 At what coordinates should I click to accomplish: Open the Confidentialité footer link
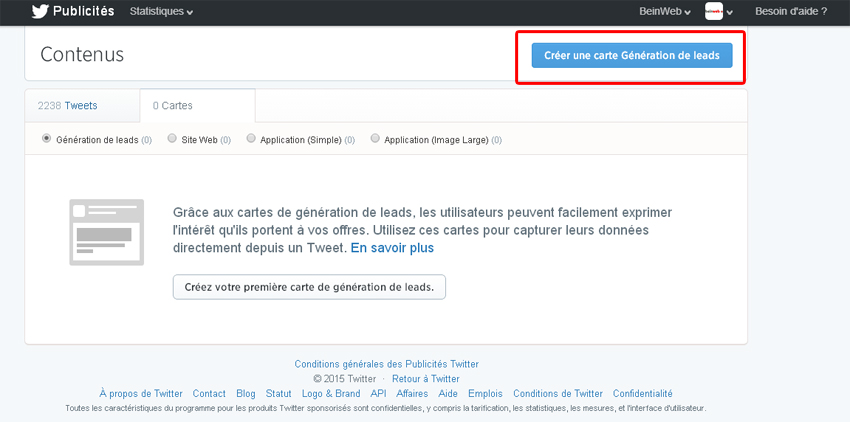click(642, 394)
